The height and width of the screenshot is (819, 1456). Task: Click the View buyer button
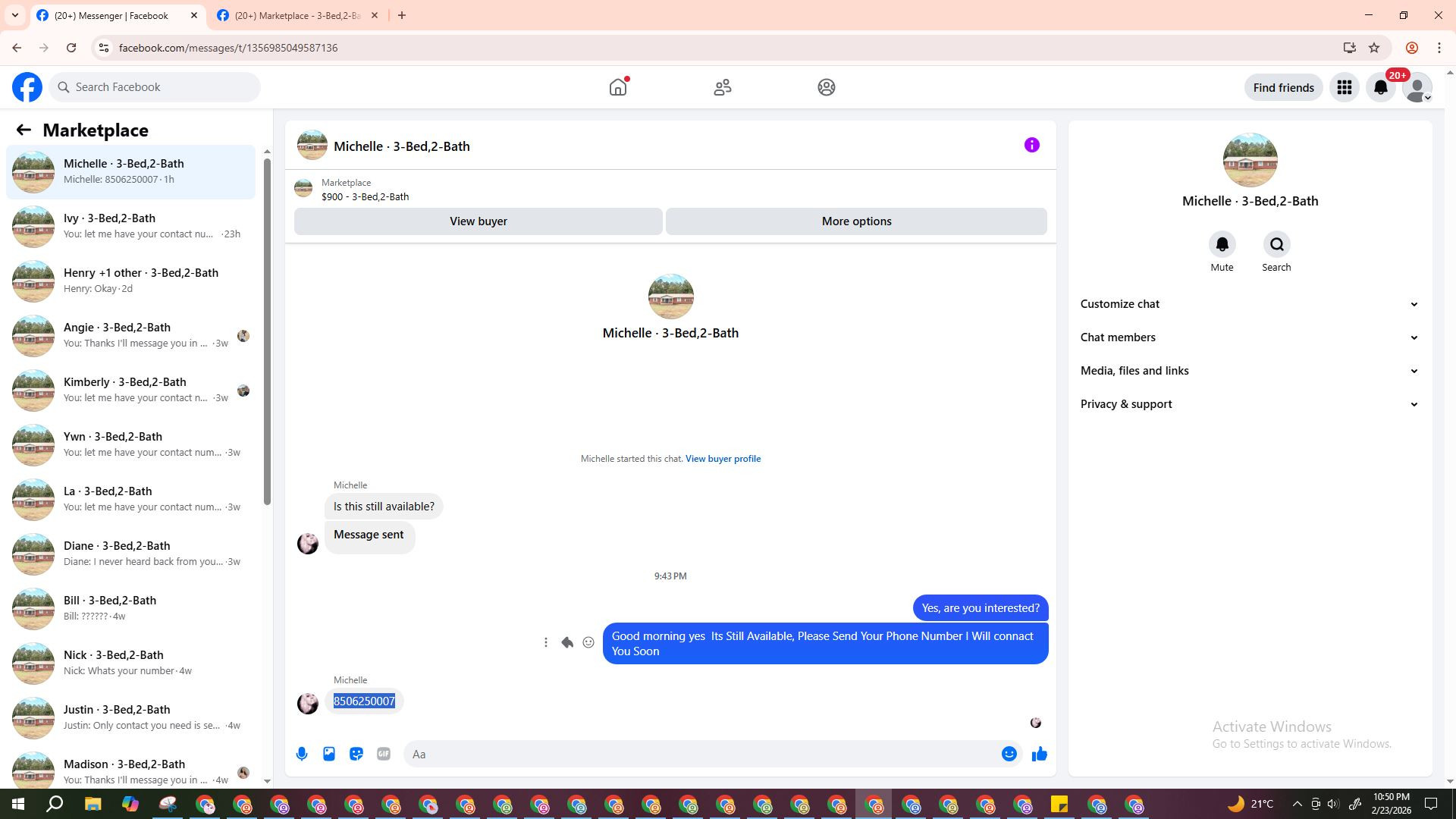point(478,221)
